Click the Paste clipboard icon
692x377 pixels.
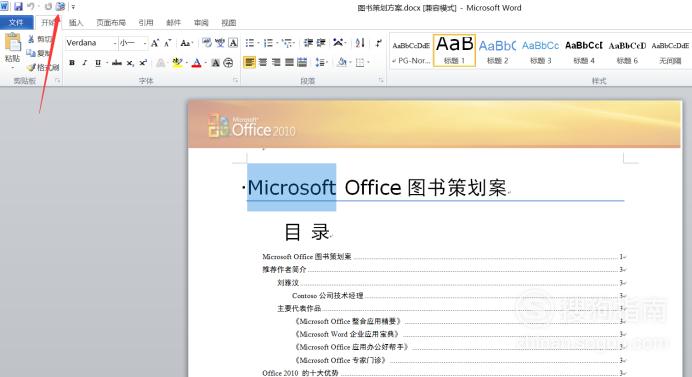pos(12,42)
